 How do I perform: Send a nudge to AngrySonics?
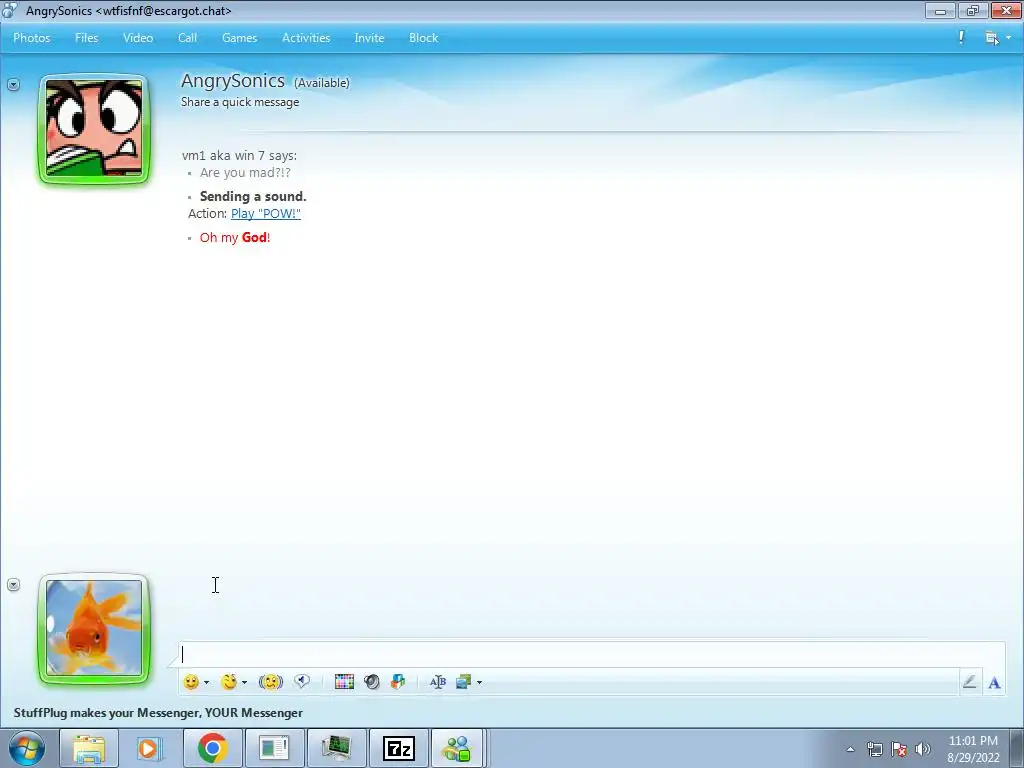coord(270,682)
